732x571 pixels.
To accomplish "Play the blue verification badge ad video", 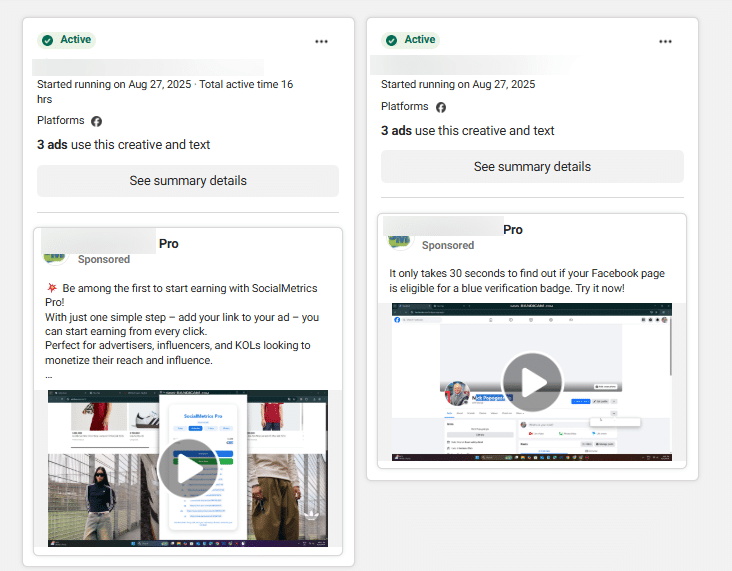I will (x=532, y=382).
